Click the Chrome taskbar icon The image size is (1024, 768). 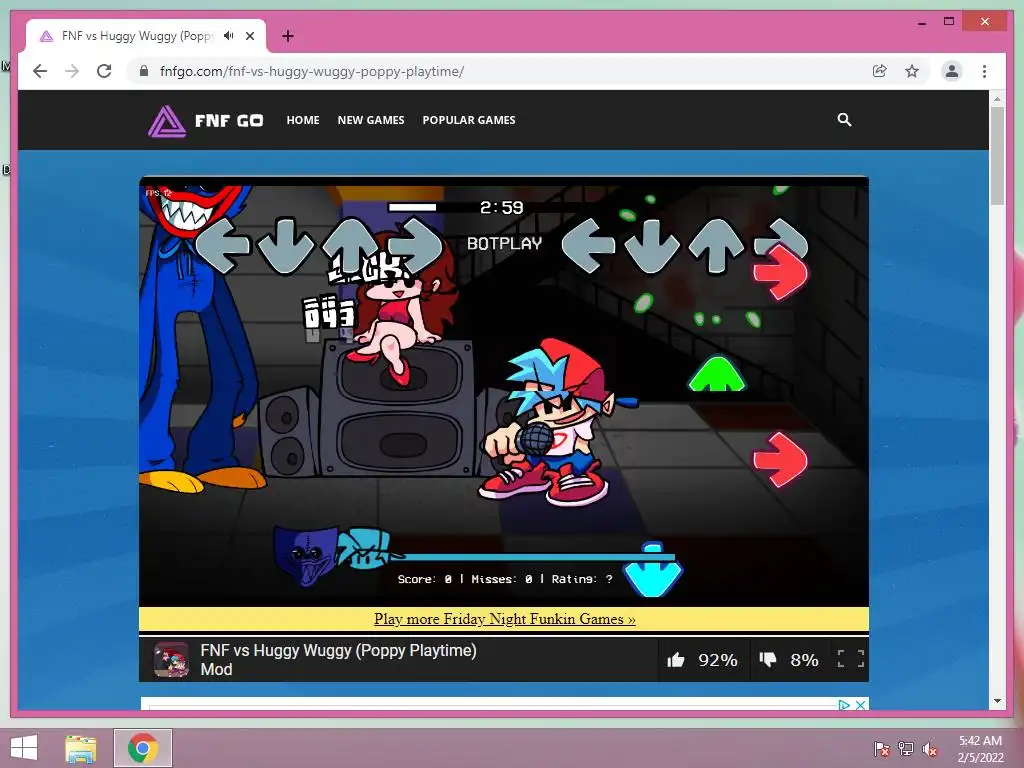(x=143, y=748)
